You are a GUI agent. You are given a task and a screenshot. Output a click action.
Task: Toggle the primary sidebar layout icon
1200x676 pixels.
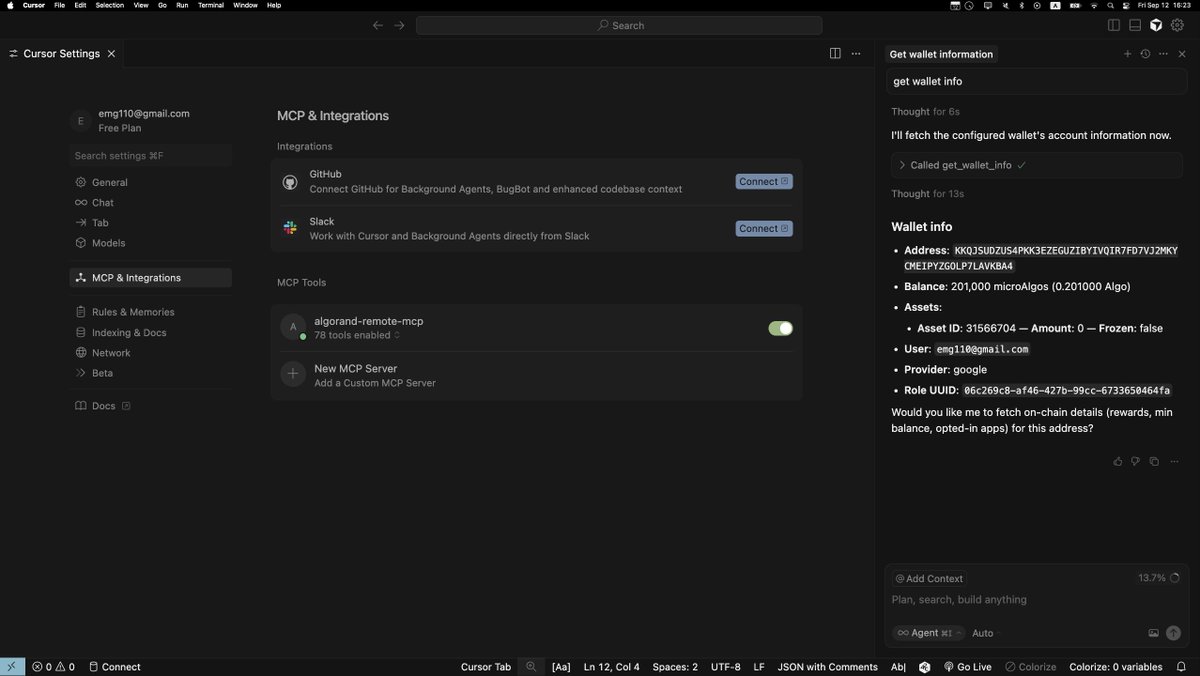(1114, 25)
